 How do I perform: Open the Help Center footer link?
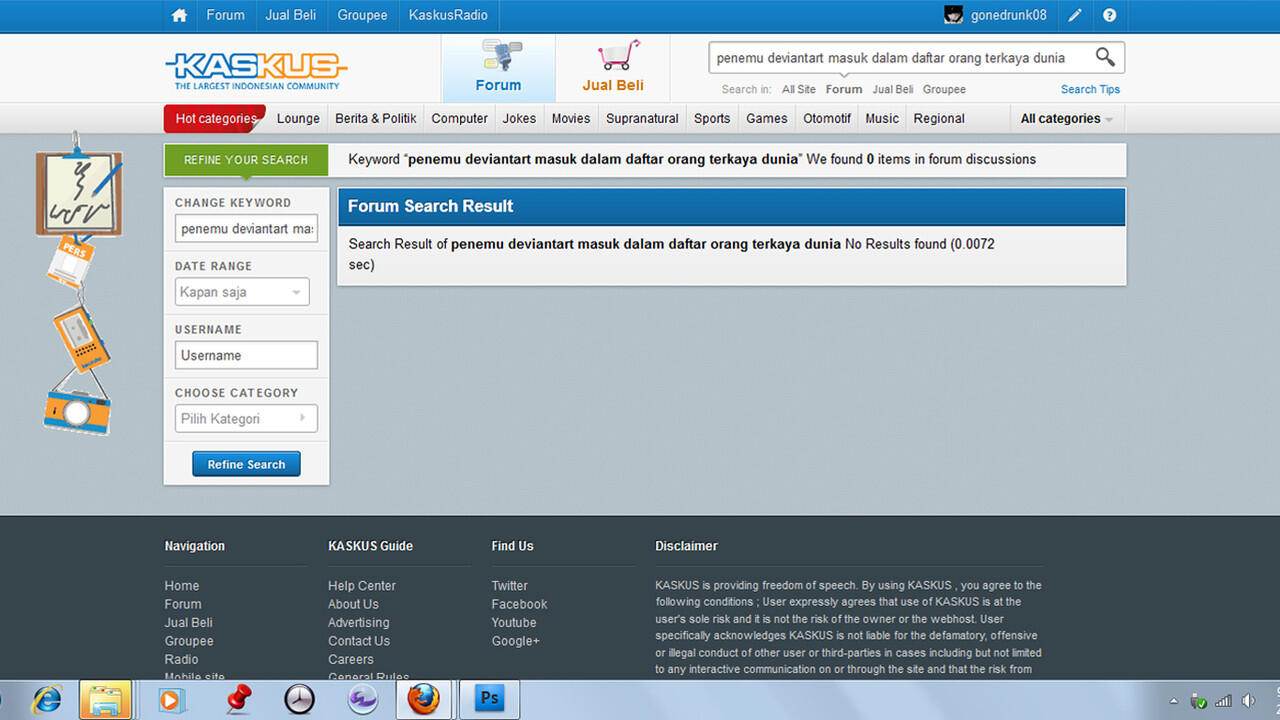click(x=362, y=586)
